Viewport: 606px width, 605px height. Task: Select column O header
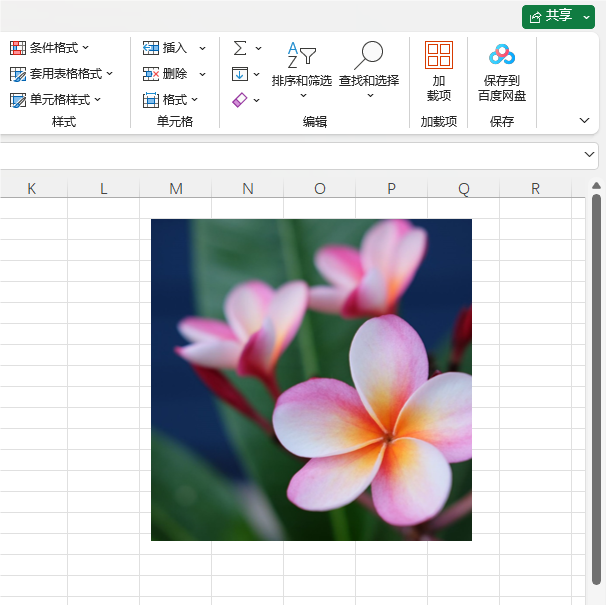pos(319,189)
